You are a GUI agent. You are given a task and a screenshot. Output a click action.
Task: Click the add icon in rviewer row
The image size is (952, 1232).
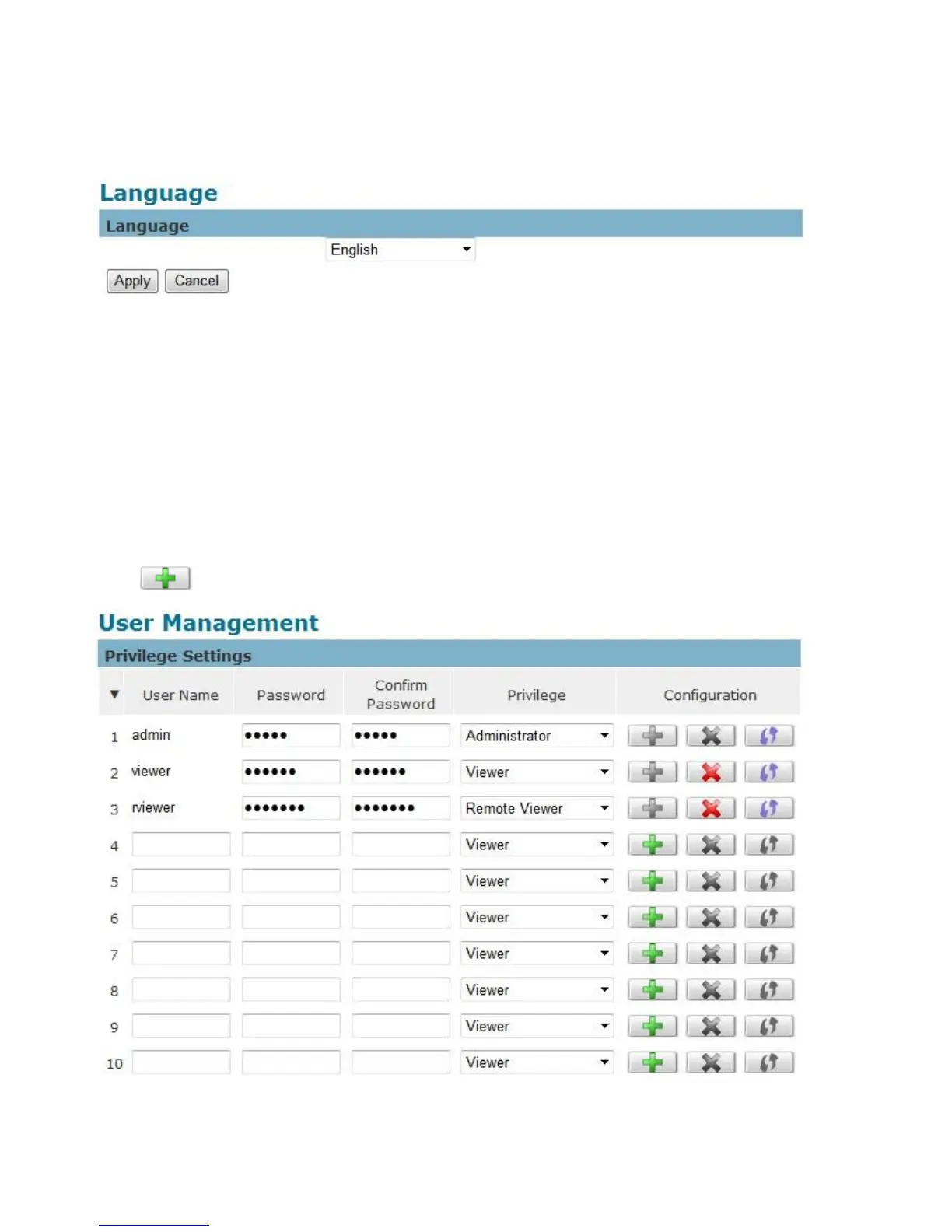pyautogui.click(x=653, y=808)
